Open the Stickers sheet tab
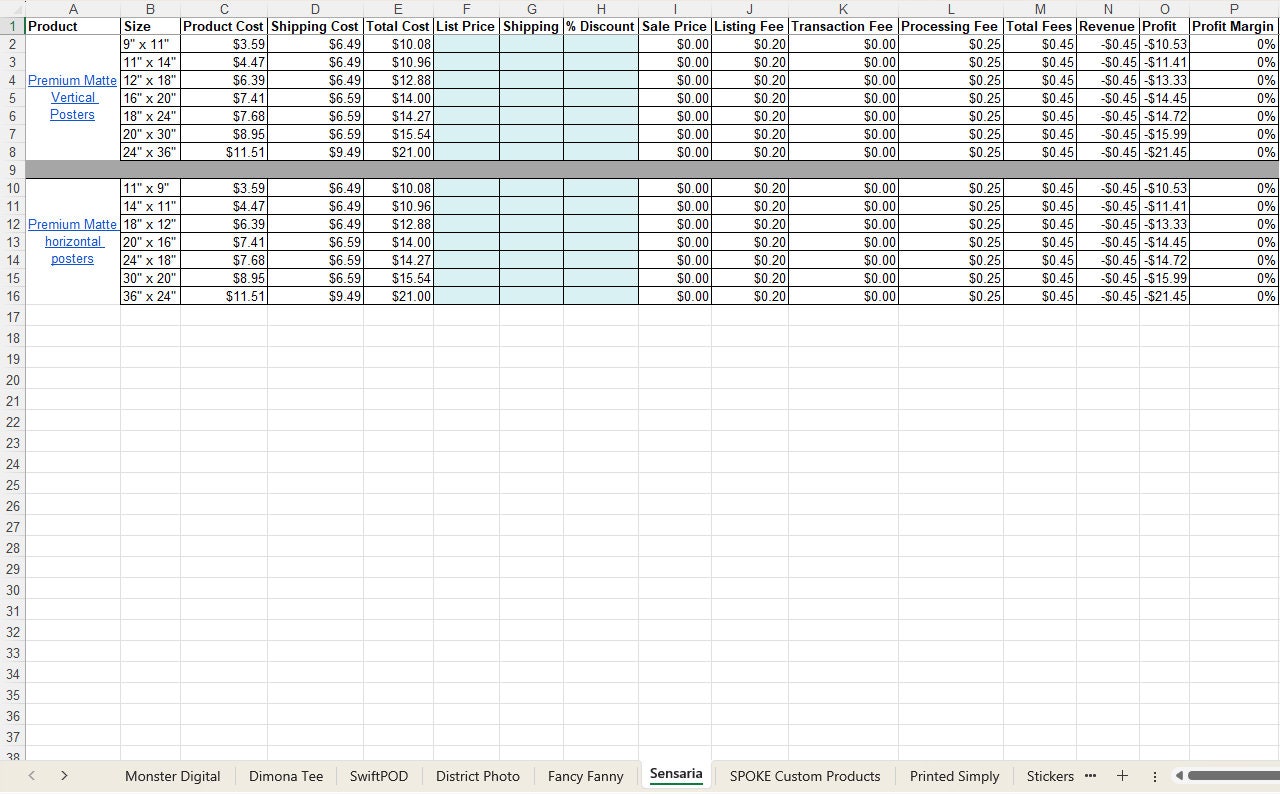The width and height of the screenshot is (1280, 794). [x=1050, y=776]
